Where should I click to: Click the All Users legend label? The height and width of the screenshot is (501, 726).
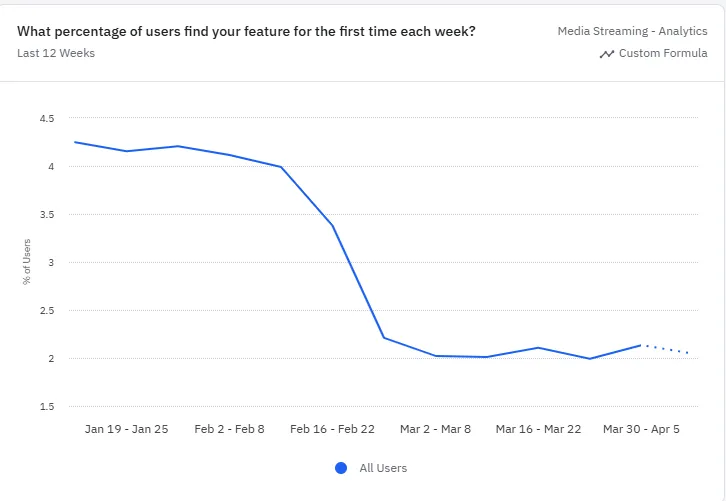pos(383,468)
